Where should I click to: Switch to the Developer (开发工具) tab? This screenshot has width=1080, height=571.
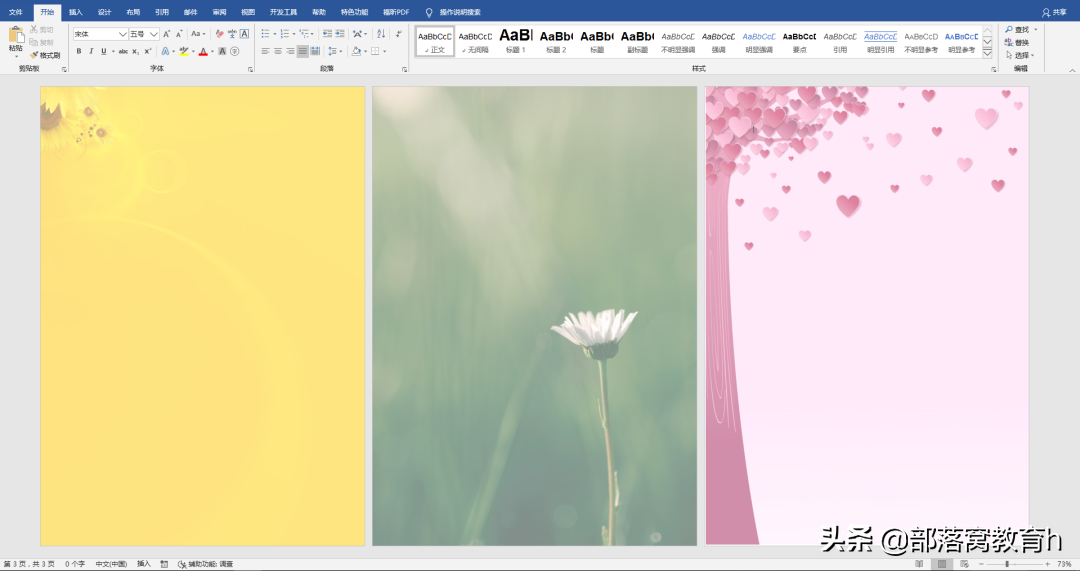283,12
